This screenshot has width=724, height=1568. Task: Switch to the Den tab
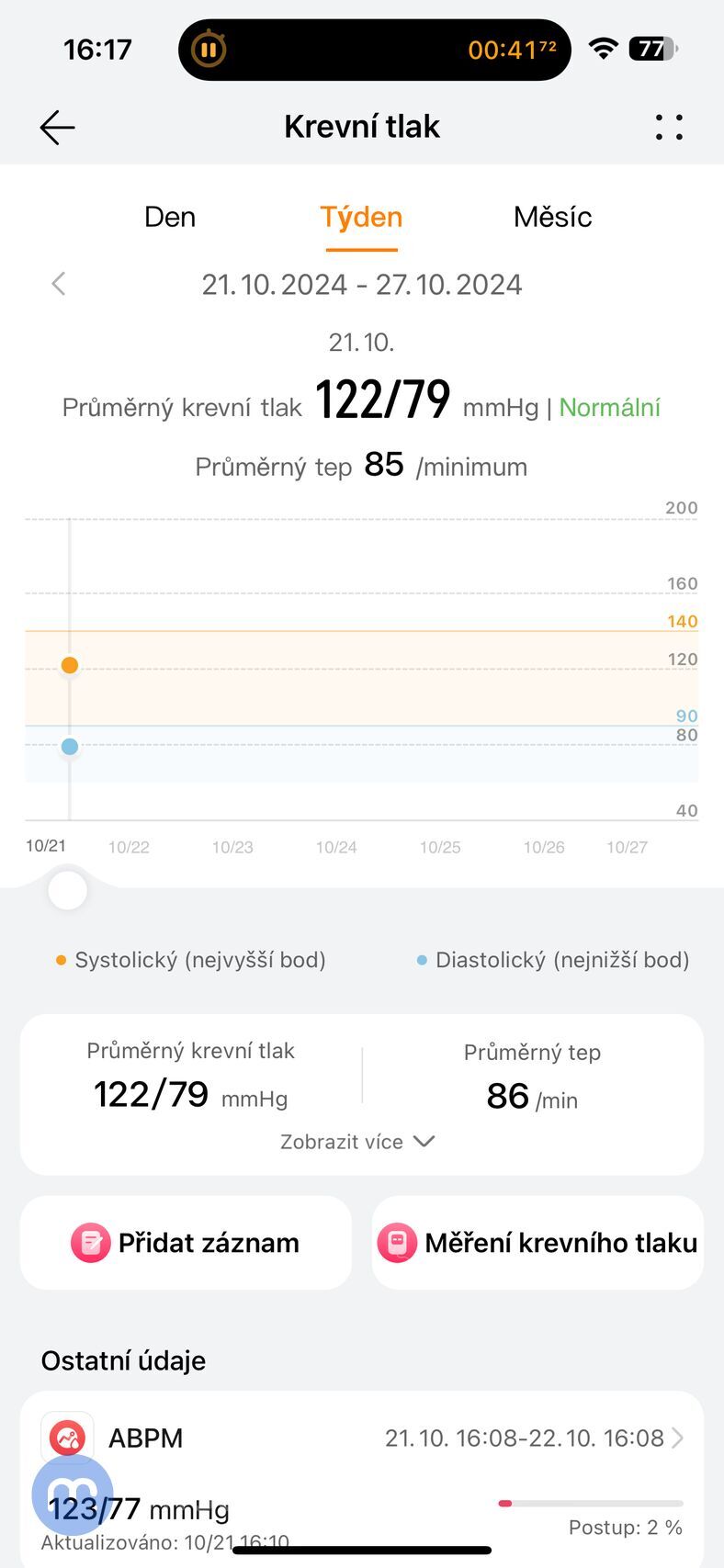[x=169, y=217]
